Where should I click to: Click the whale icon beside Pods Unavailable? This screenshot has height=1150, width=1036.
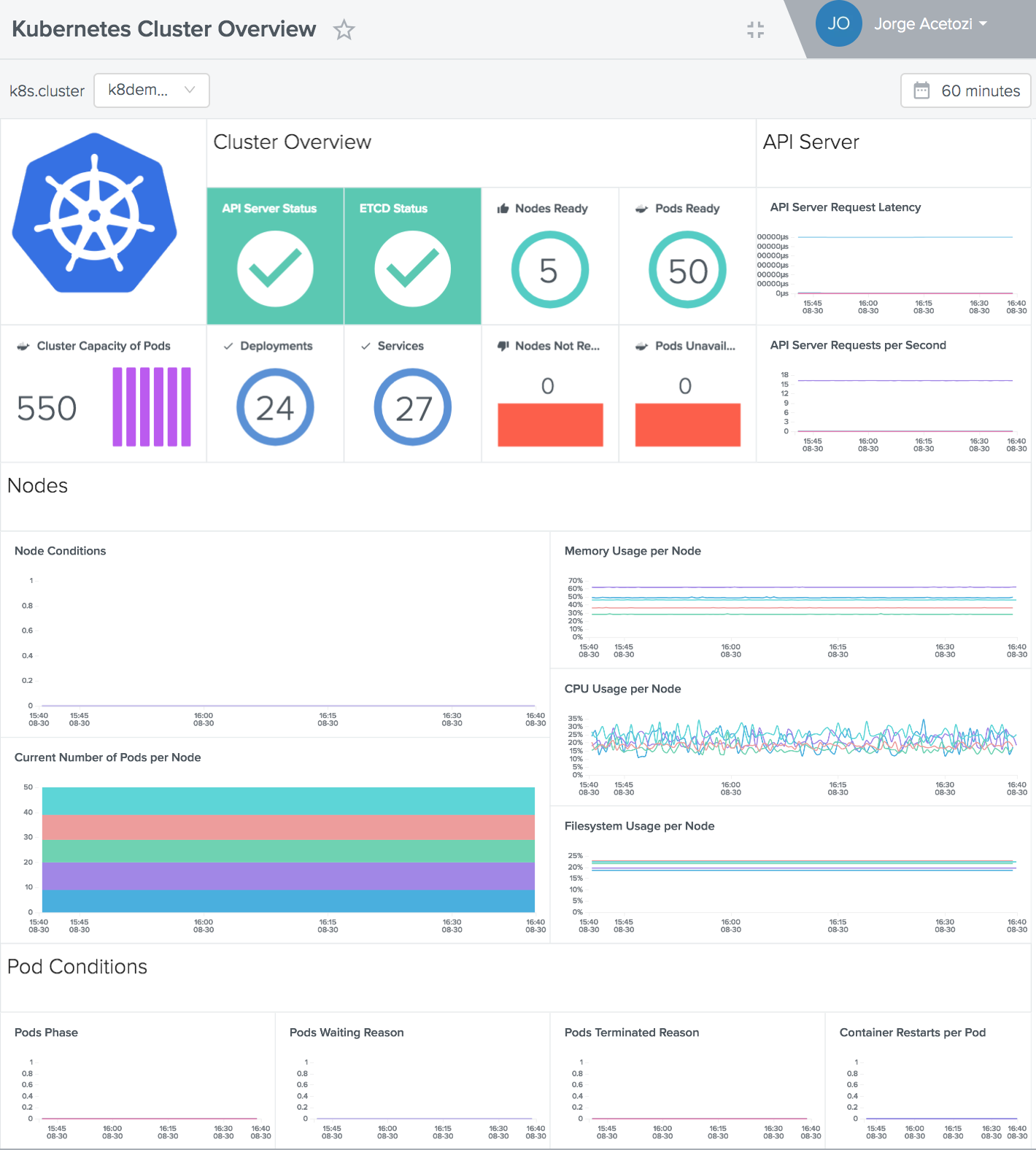[x=641, y=346]
